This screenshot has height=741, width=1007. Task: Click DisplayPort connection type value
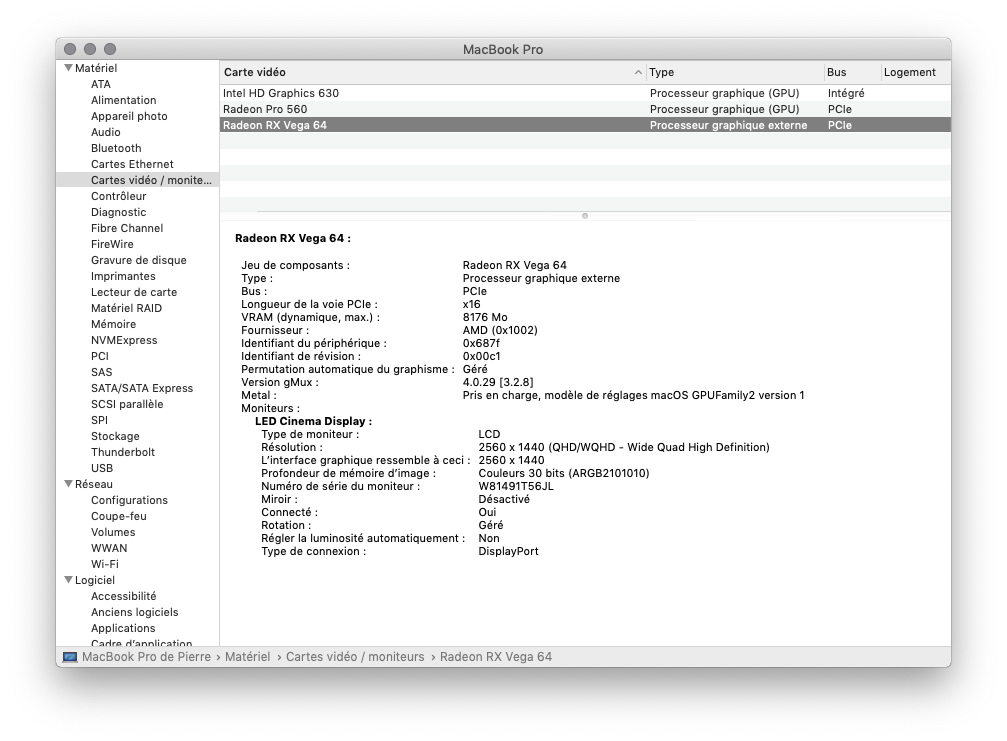508,551
